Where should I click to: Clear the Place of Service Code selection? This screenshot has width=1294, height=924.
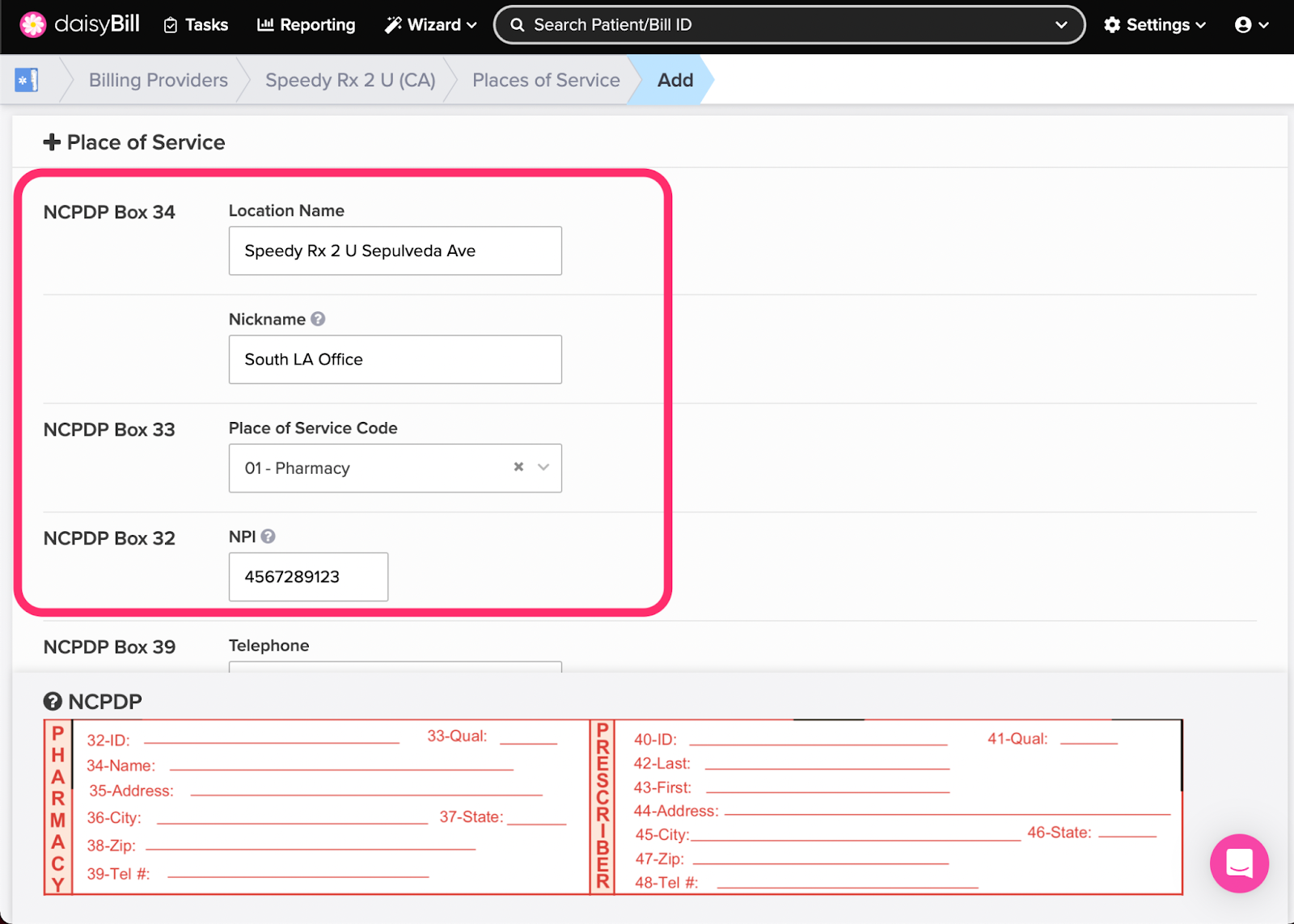(518, 467)
